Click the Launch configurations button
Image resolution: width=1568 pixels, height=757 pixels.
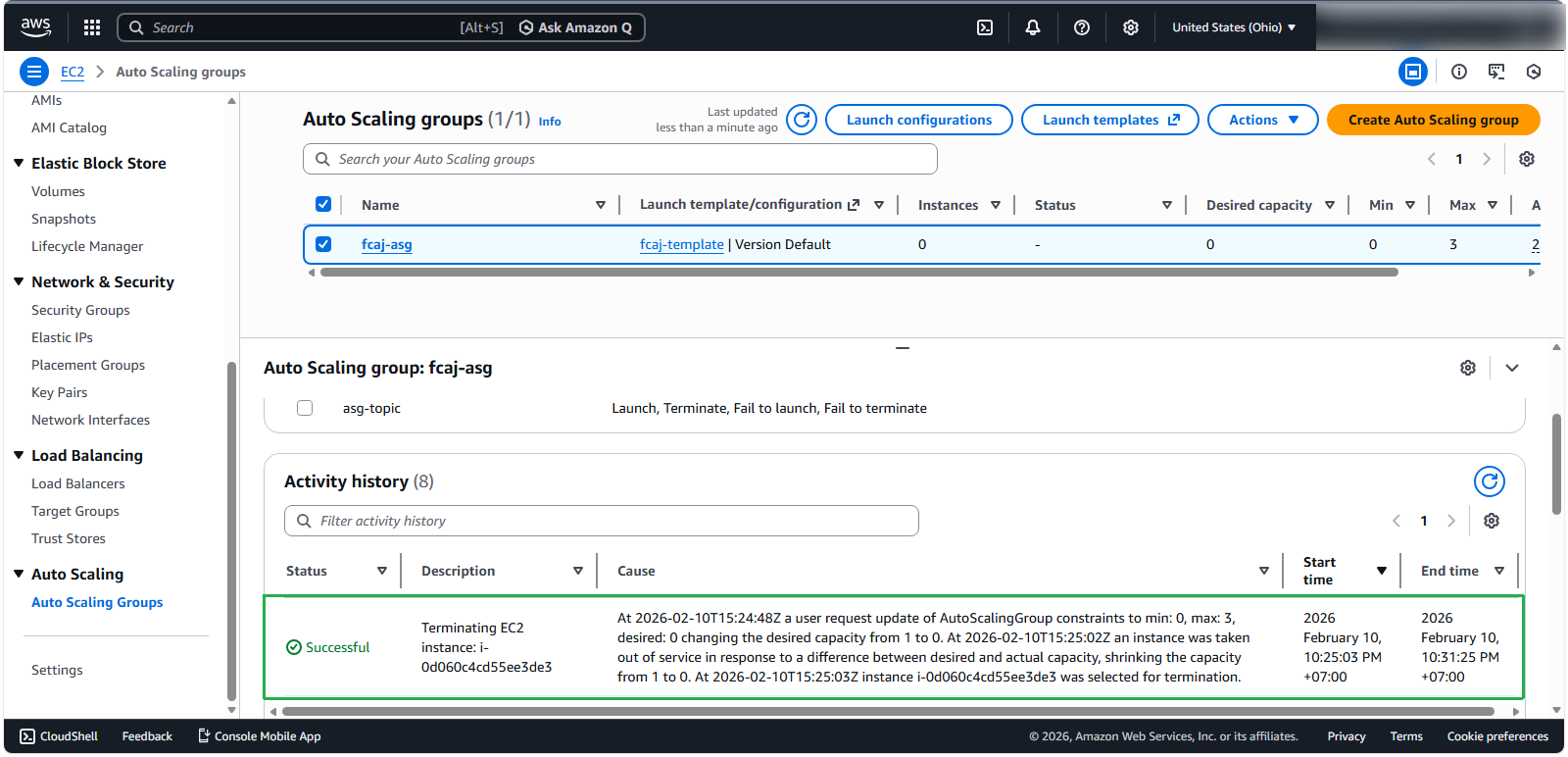[919, 120]
